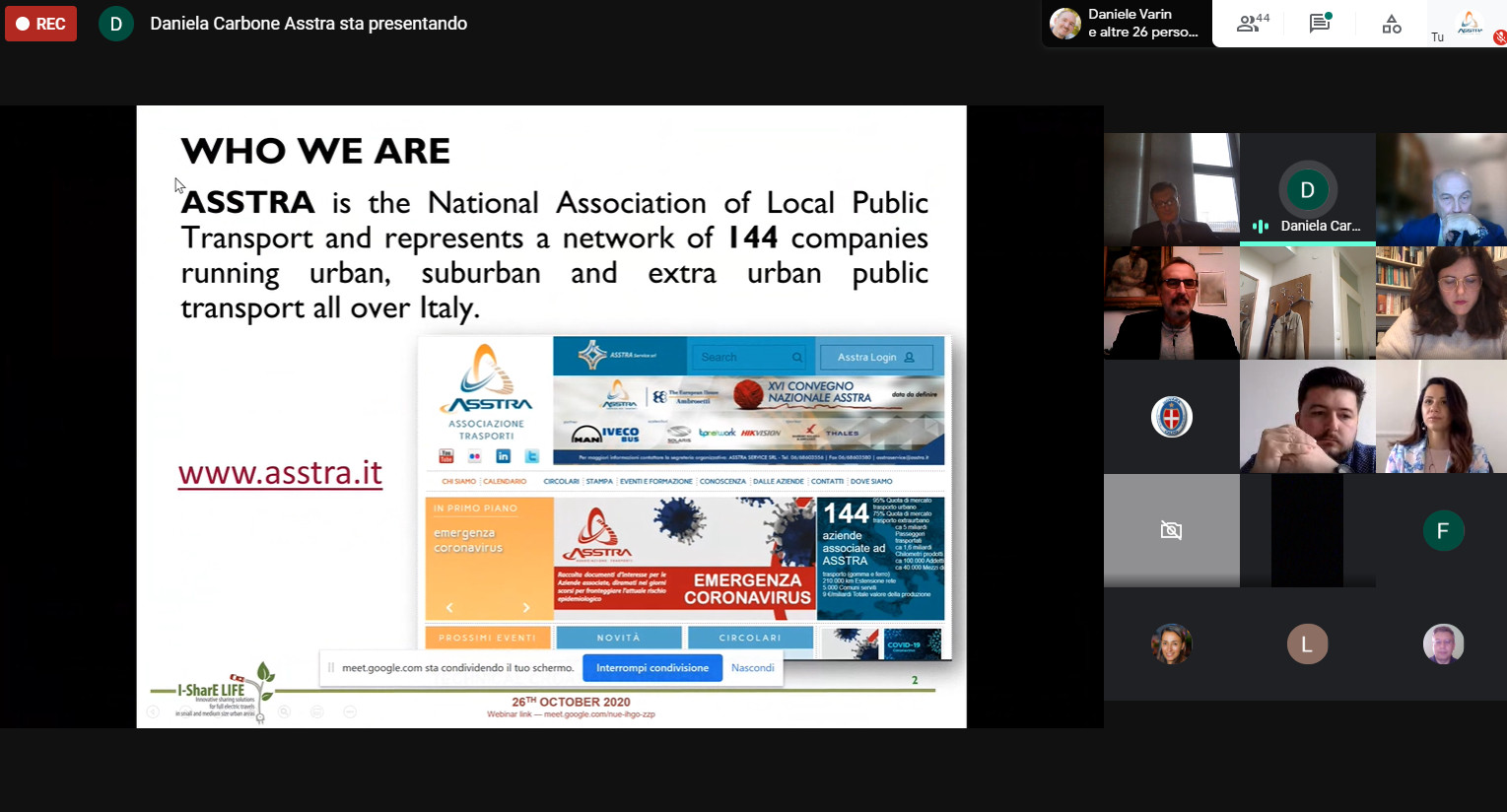Click the brown L participant avatar
The image size is (1507, 812).
(1307, 644)
